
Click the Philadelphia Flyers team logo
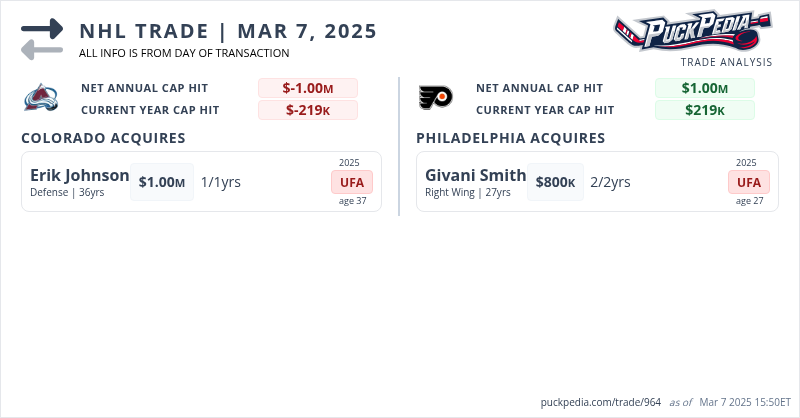tap(436, 97)
